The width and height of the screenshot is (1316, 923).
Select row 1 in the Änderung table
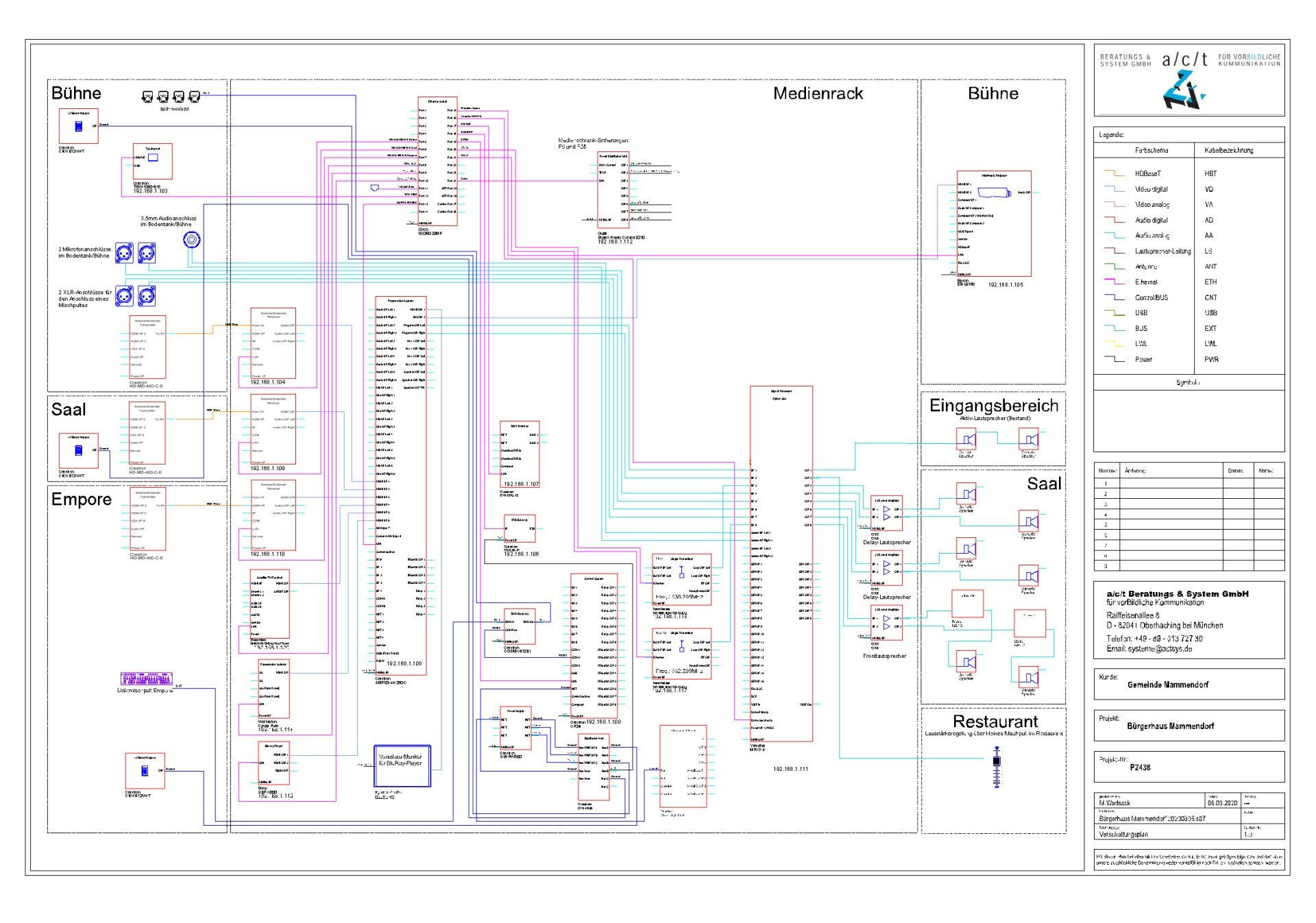(x=1189, y=483)
